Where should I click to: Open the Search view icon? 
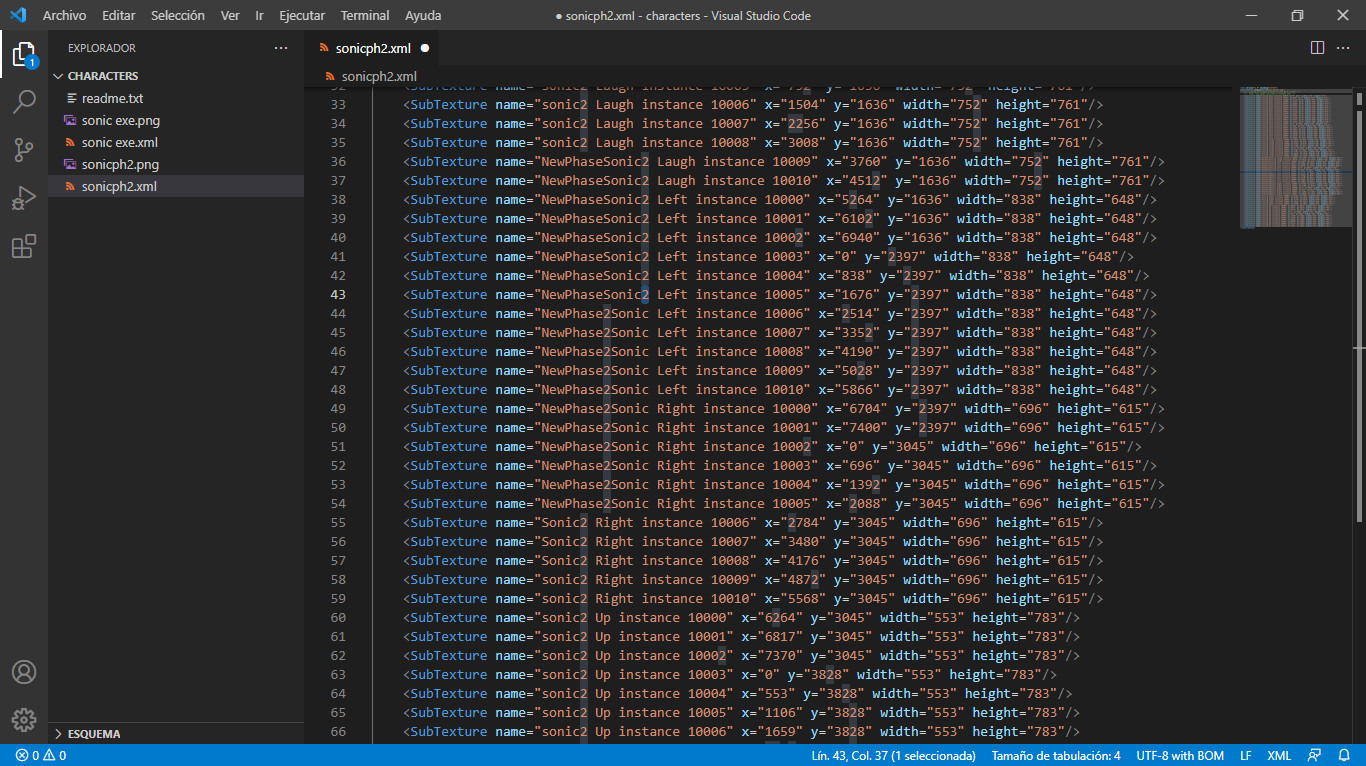24,101
